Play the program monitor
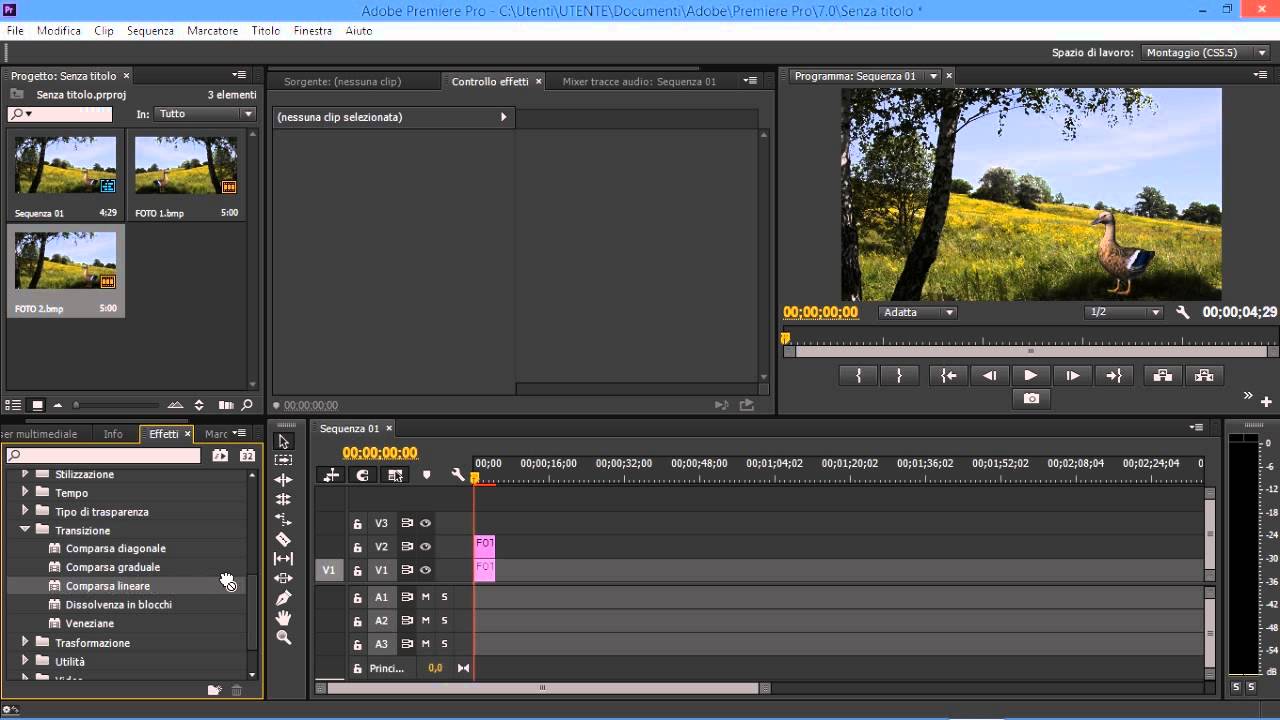Screen dimensions: 1280x720 click(x=1031, y=375)
